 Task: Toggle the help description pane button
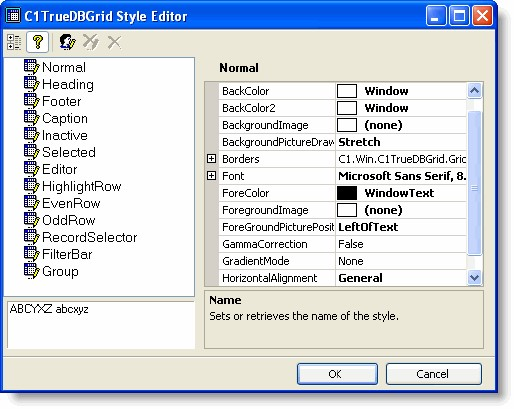pyautogui.click(x=38, y=42)
